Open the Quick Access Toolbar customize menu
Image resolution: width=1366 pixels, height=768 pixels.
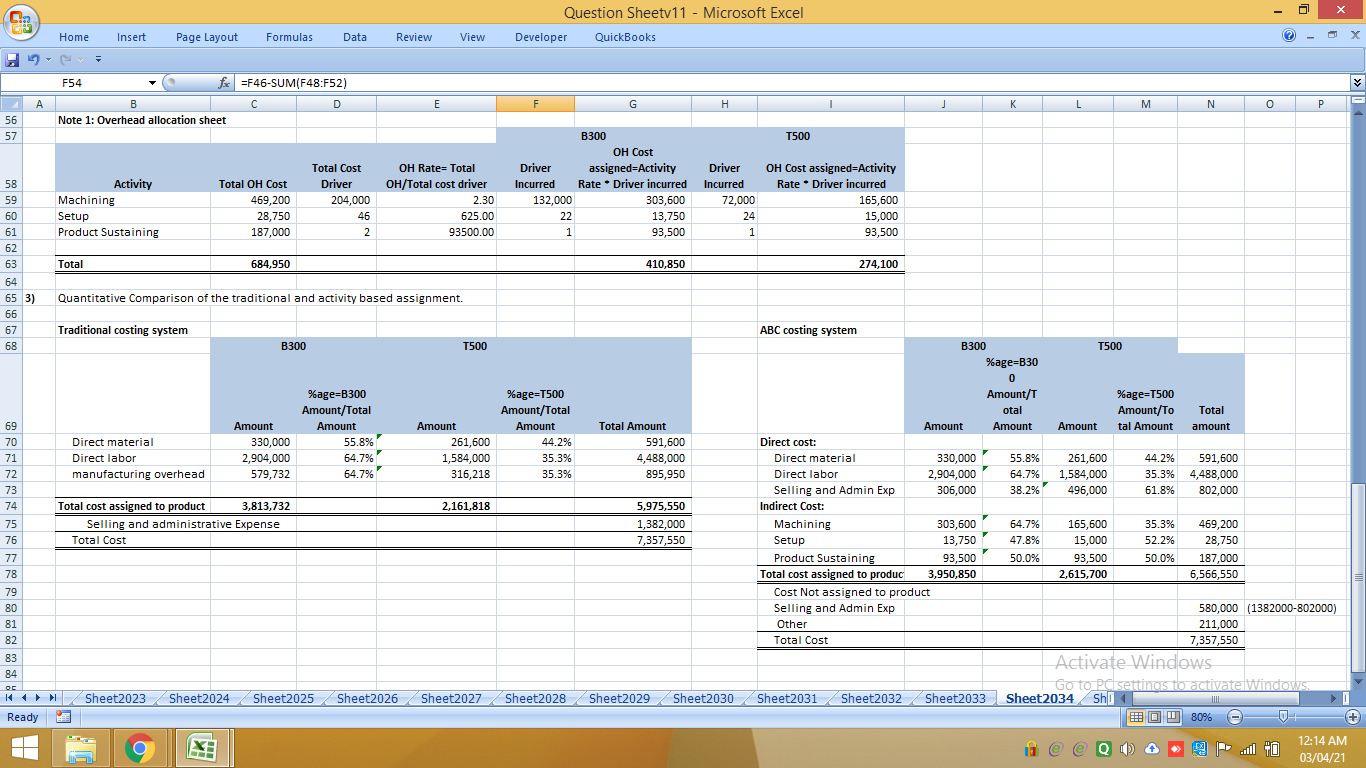click(97, 59)
